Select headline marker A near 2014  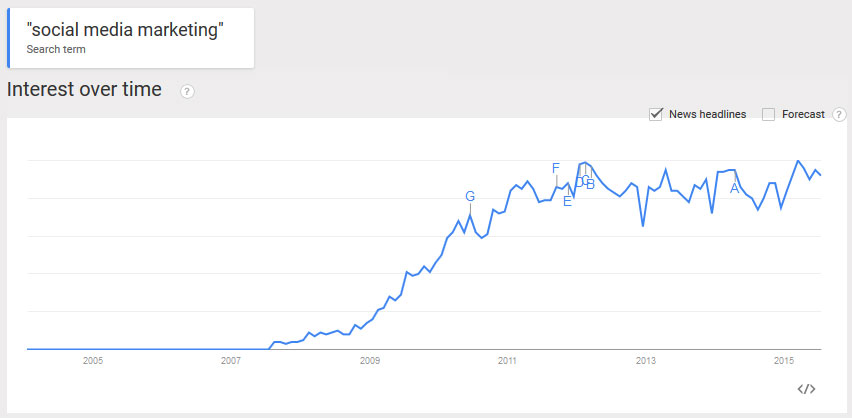coord(735,189)
